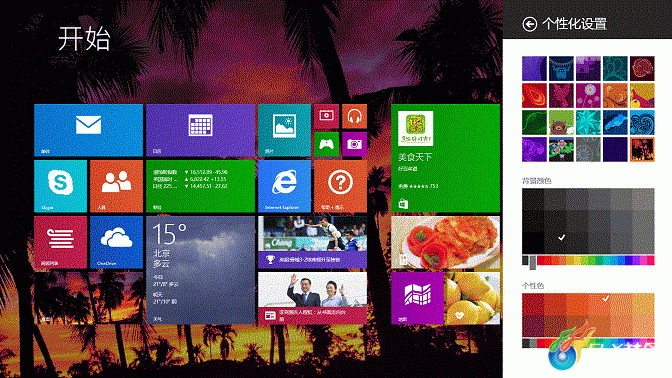Open the Help and Tips question mark tile

click(x=340, y=186)
